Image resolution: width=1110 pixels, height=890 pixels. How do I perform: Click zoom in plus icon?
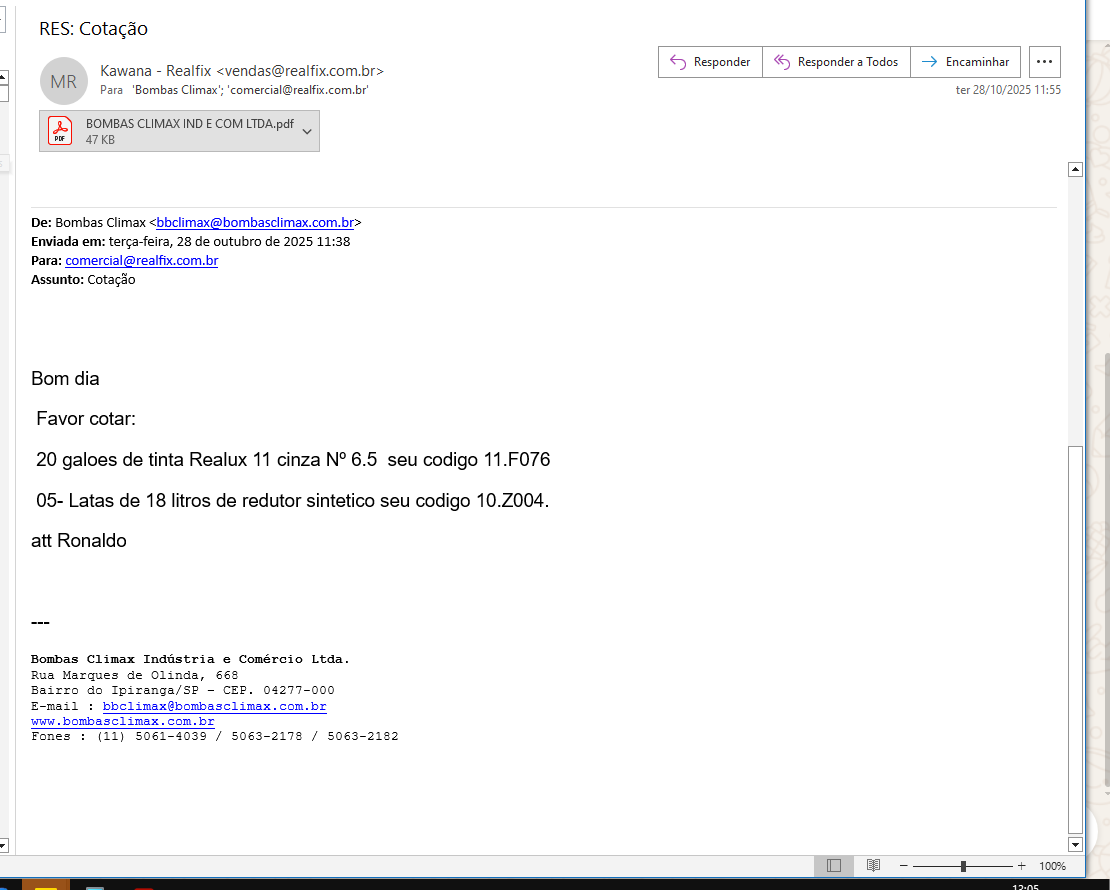[1021, 866]
